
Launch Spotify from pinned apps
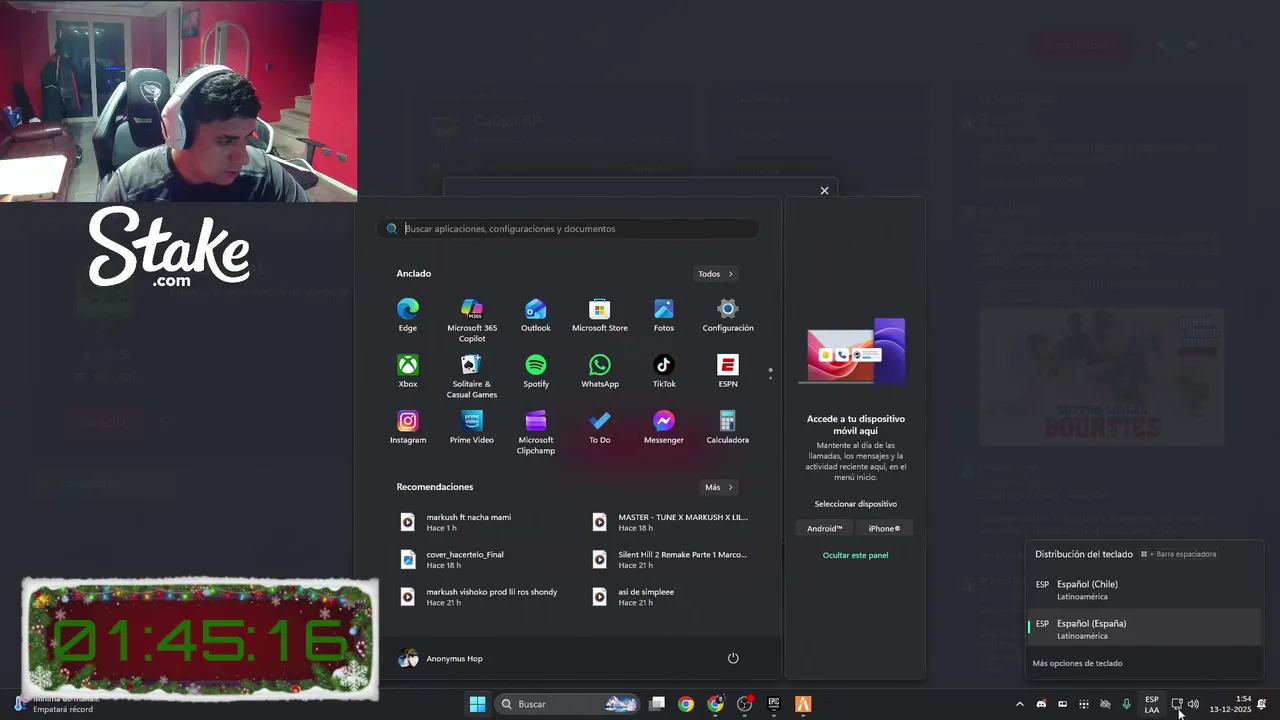coord(536,370)
